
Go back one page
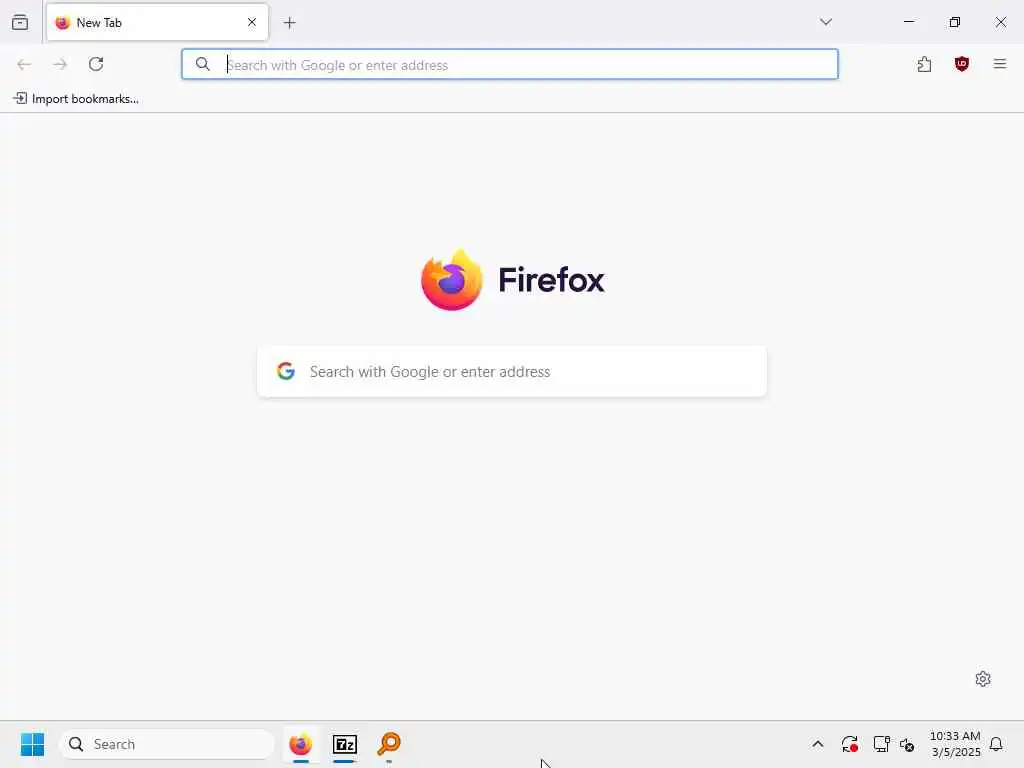click(24, 64)
